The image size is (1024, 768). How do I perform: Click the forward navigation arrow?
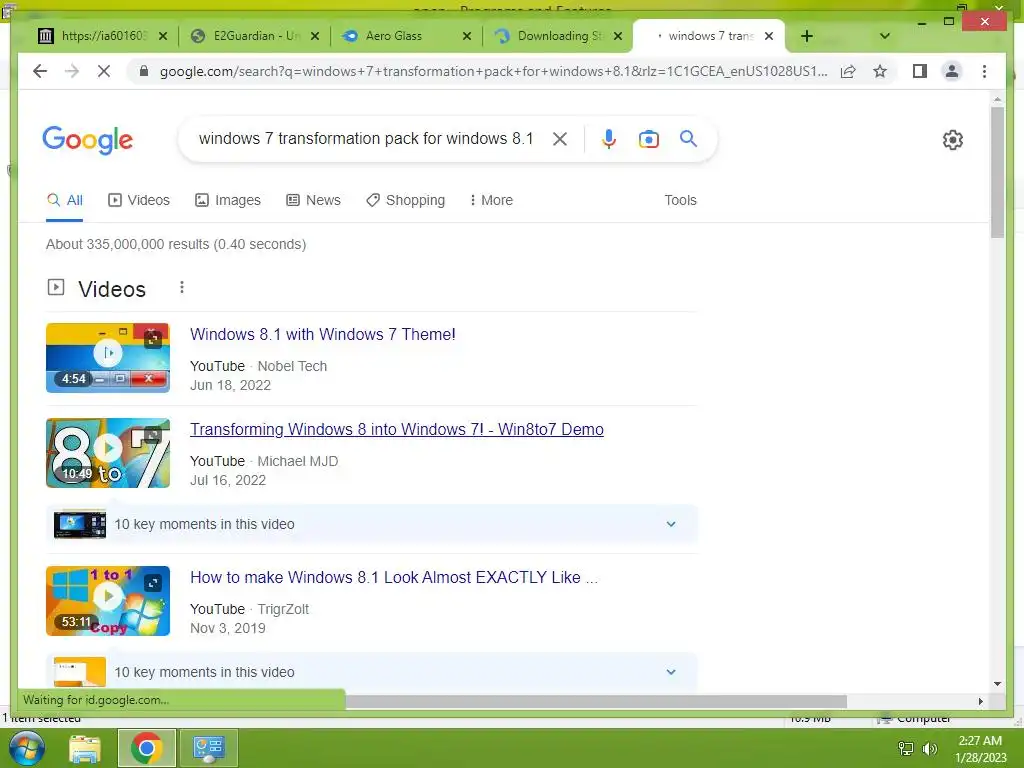72,71
